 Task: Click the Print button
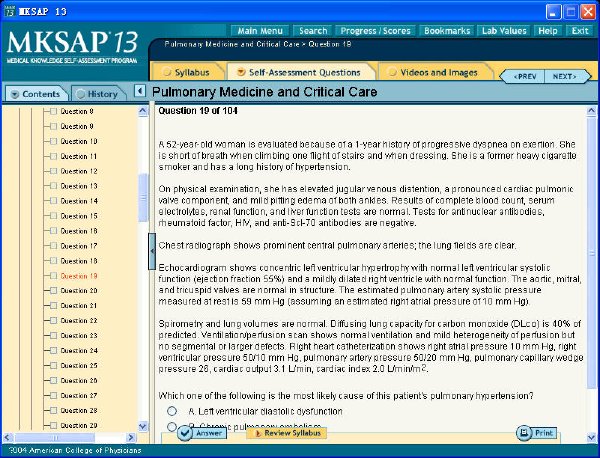(536, 433)
